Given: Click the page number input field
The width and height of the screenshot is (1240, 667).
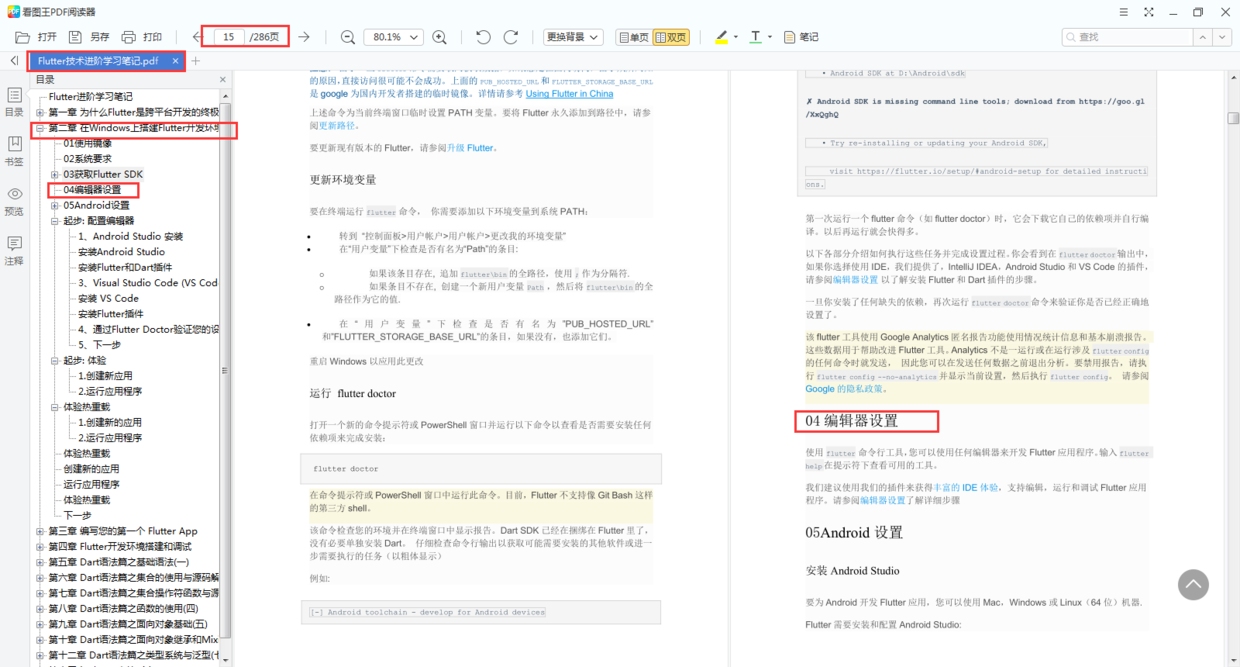Looking at the screenshot, I should (229, 37).
